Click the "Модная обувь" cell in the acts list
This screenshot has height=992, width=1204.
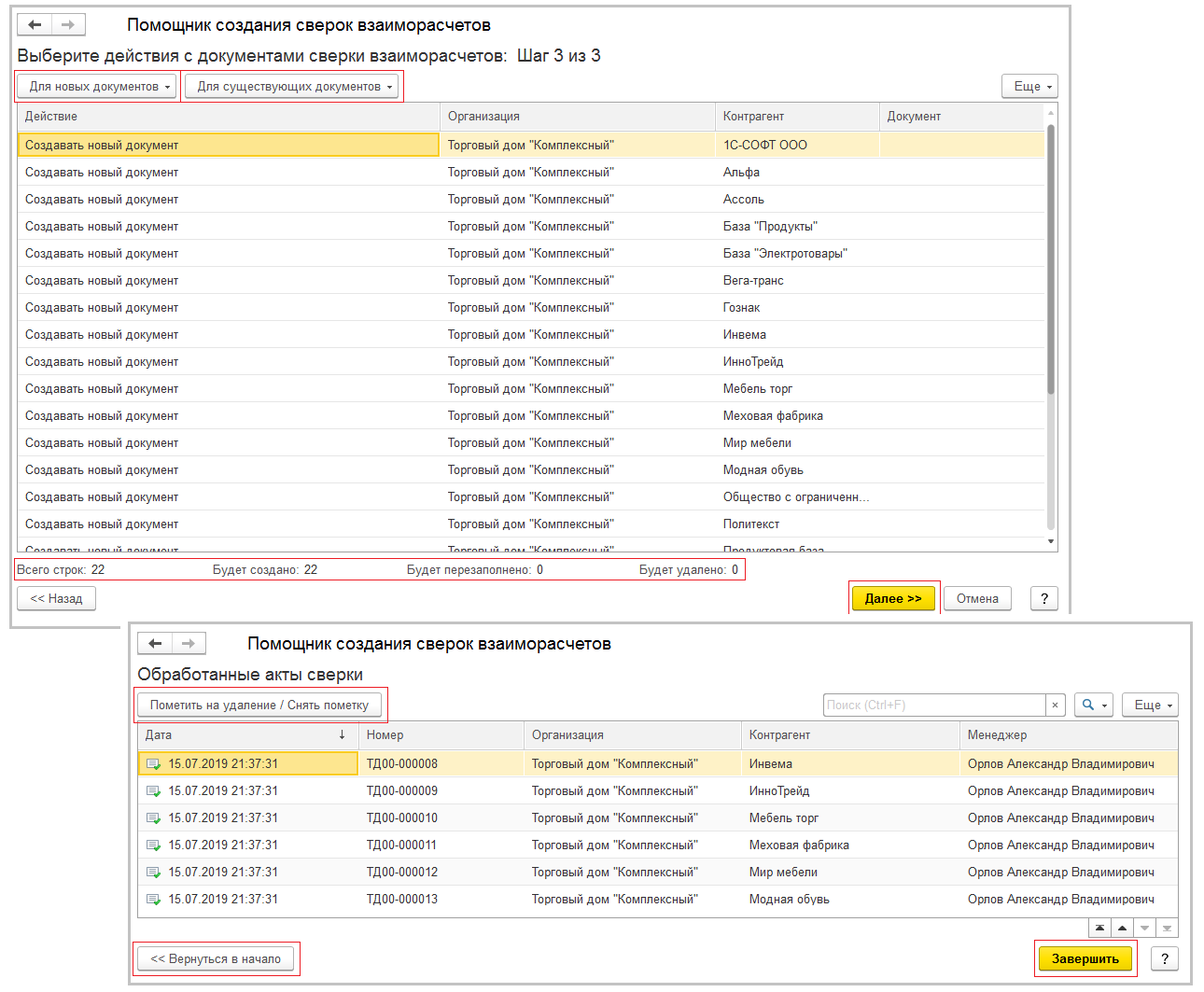pyautogui.click(x=850, y=900)
